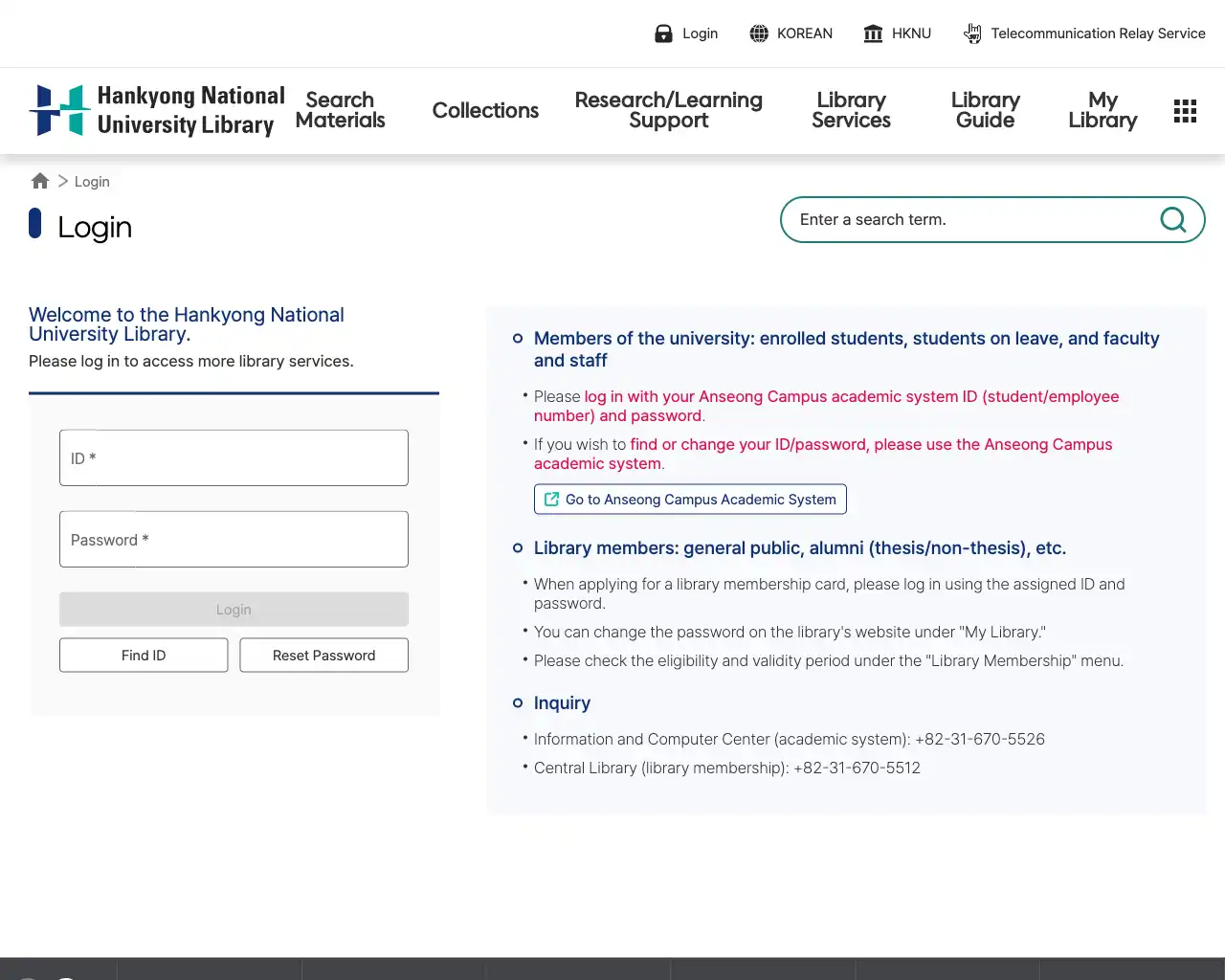Open the Library Services menu
The image size is (1225, 980).
851,110
